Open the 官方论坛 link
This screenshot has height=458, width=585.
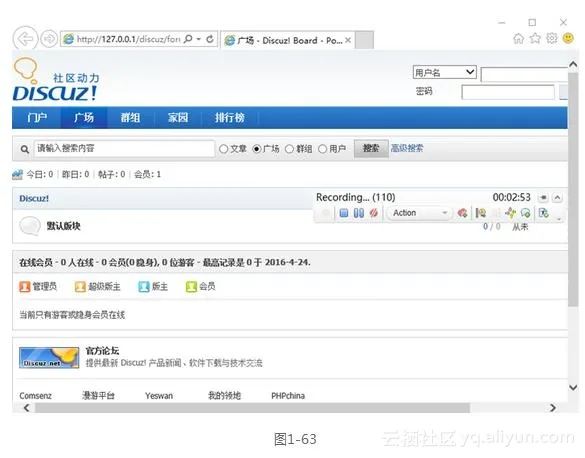pos(102,351)
